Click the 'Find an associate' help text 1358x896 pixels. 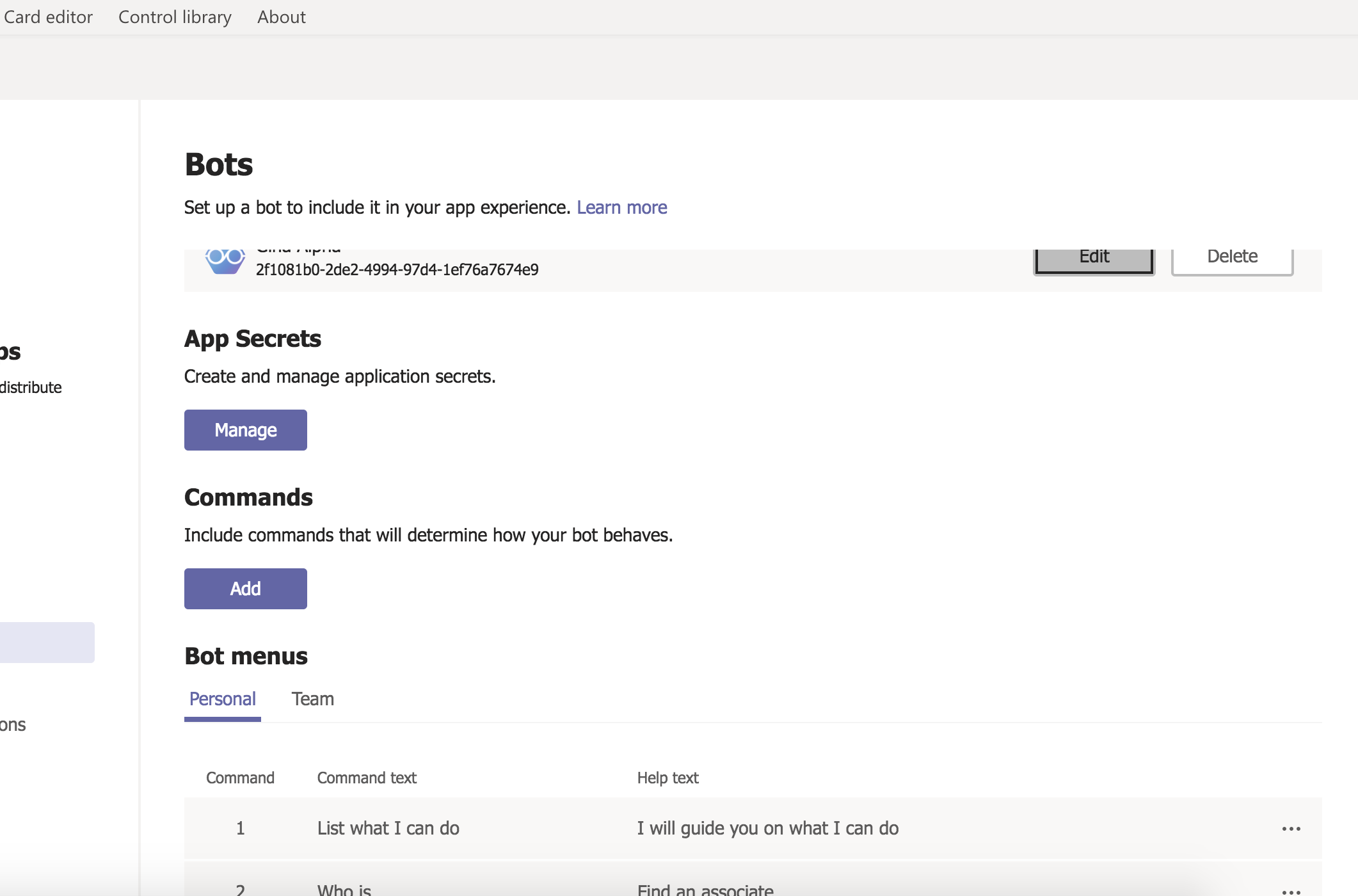point(705,888)
